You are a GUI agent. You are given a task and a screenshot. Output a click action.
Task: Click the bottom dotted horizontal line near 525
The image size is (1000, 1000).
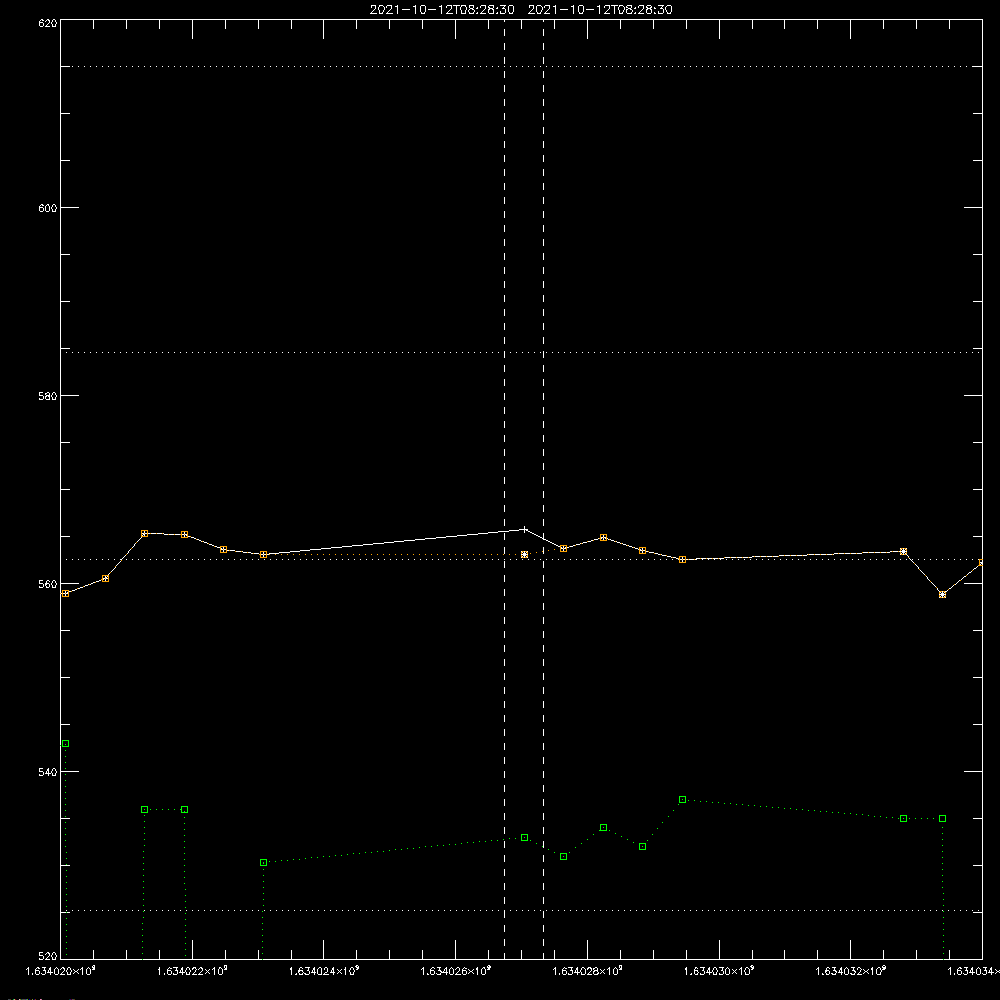pyautogui.click(x=521, y=911)
